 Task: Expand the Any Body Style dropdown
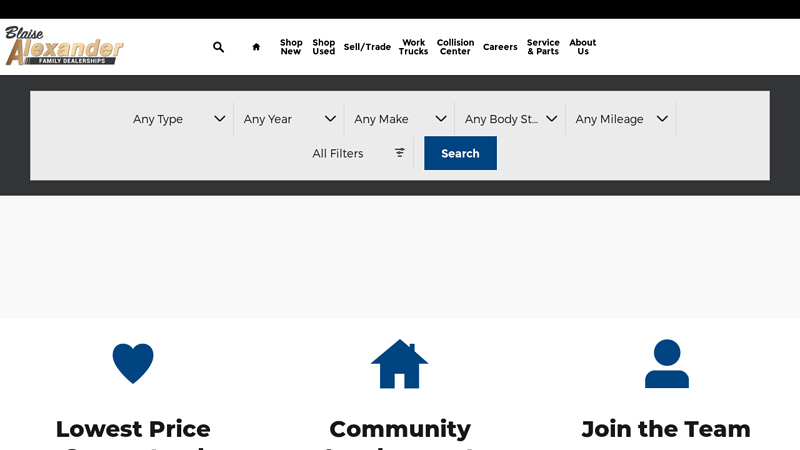click(510, 119)
